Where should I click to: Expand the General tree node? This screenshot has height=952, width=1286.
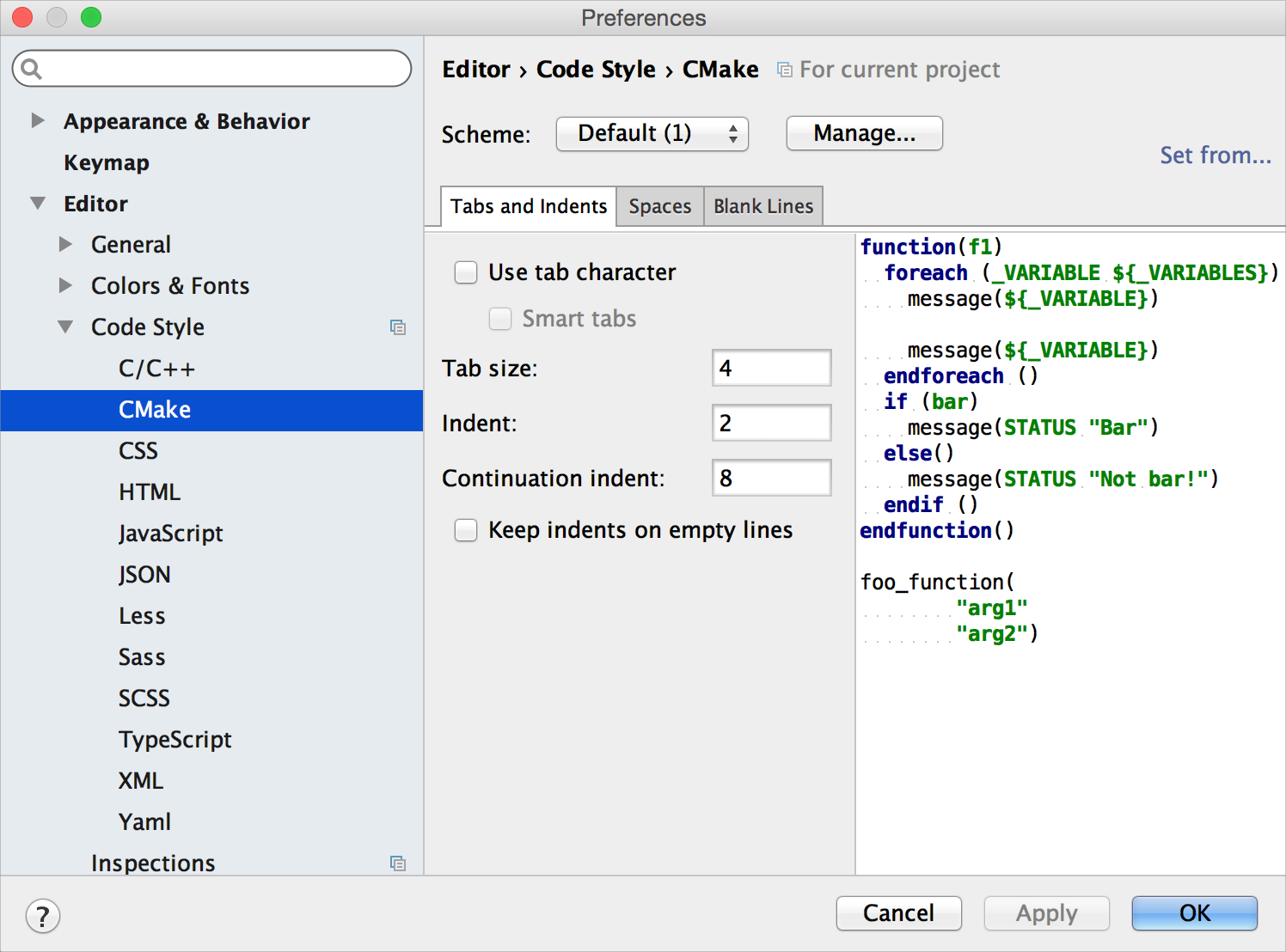coord(65,245)
